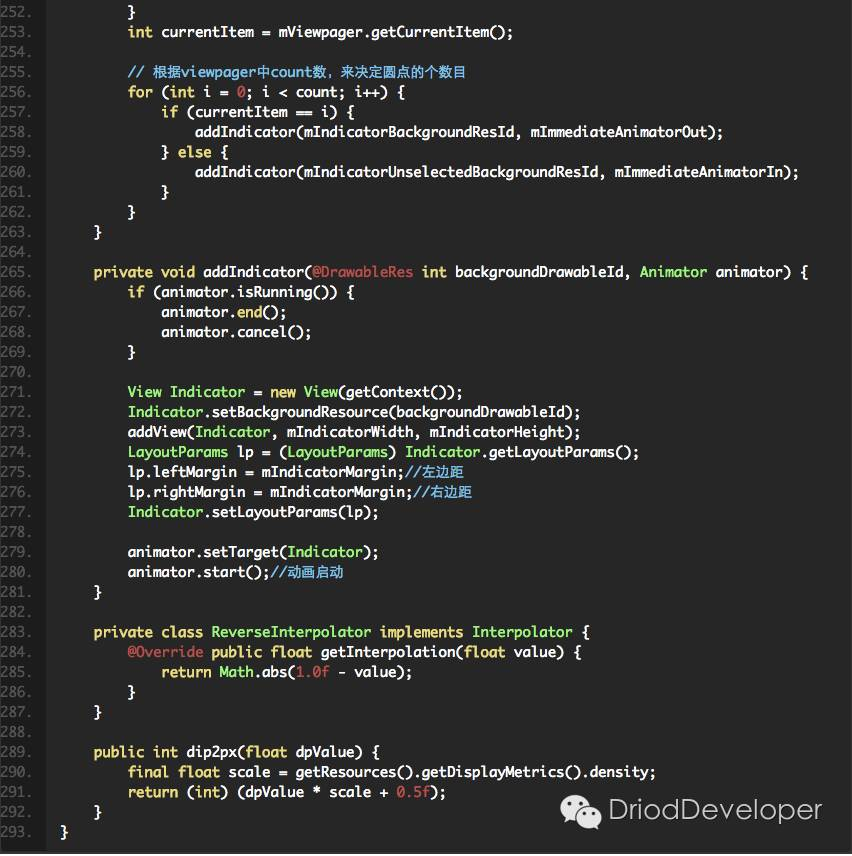Click 'implements Interpolator' on line 283
The height and width of the screenshot is (856, 852).
476,632
